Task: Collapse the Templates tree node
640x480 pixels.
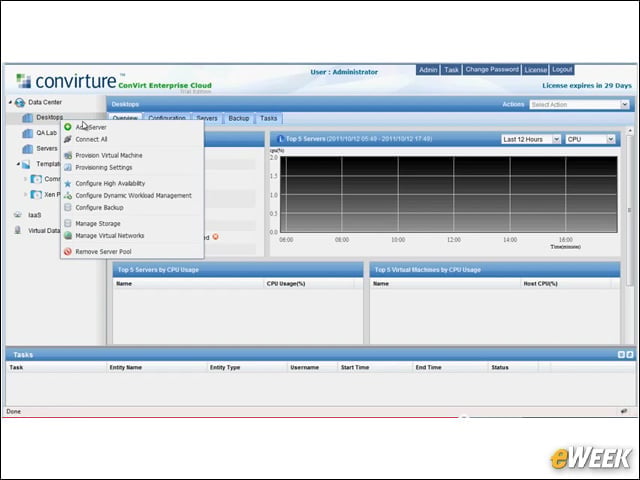Action: (x=18, y=164)
